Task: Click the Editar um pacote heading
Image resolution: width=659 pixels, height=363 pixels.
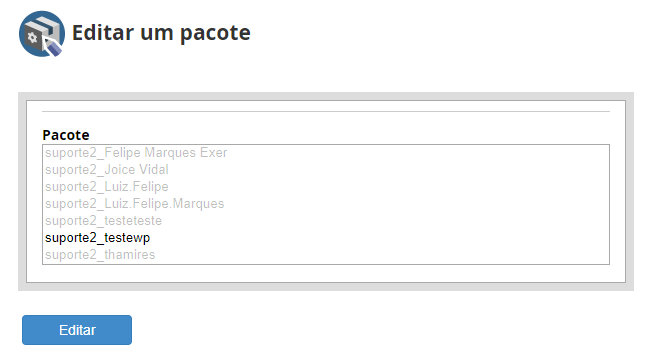Action: click(161, 33)
